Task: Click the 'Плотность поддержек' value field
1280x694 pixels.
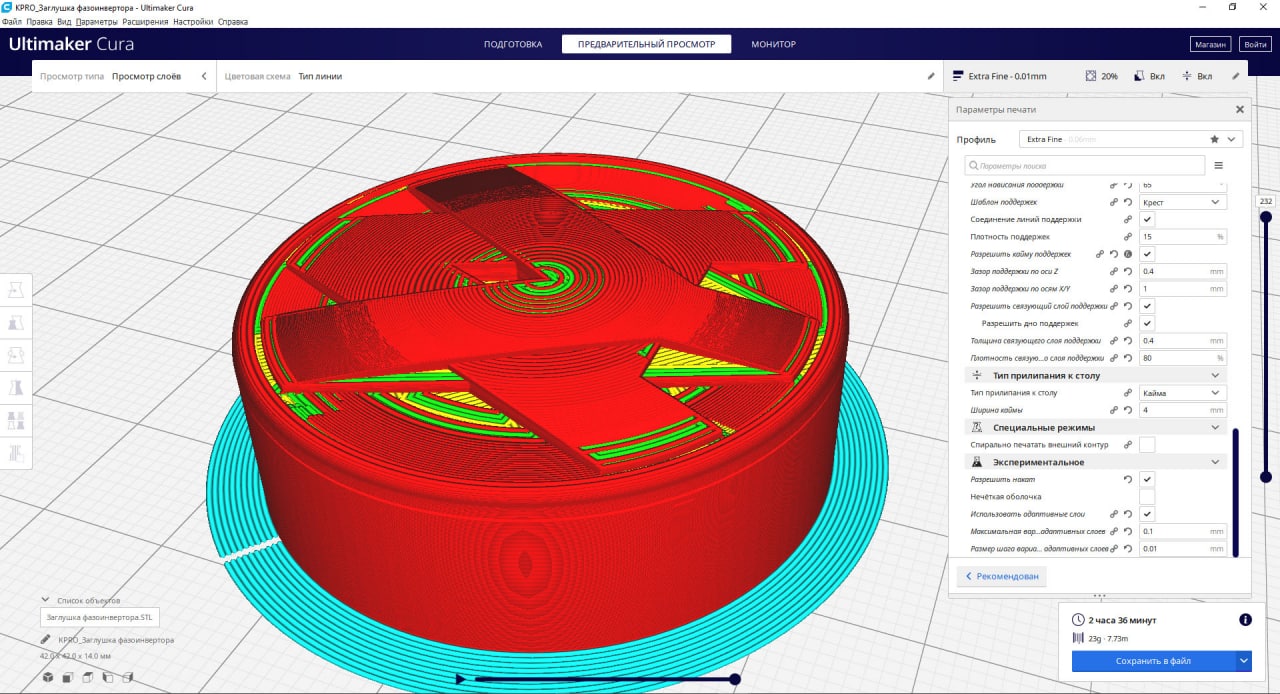Action: pos(1183,237)
